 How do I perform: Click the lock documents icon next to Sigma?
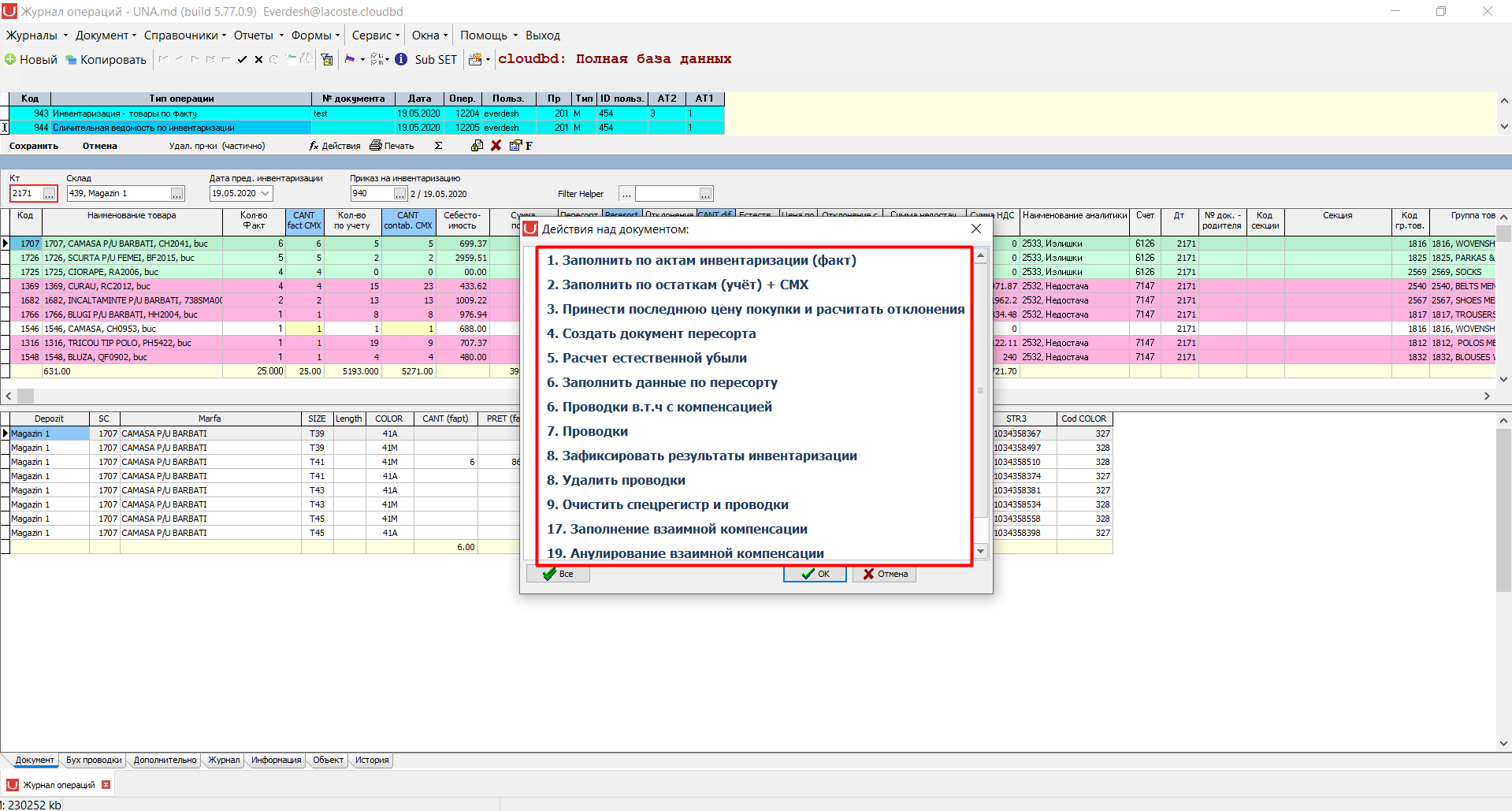tap(477, 146)
